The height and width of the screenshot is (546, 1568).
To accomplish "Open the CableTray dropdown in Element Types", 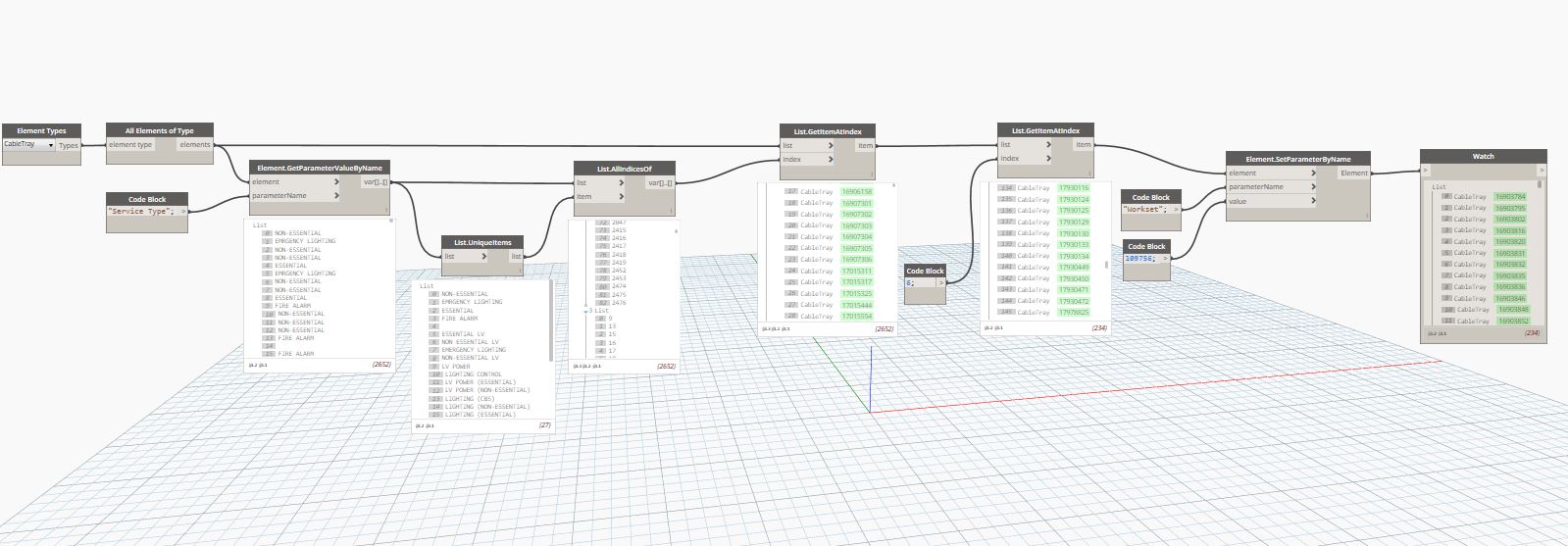I will (28, 144).
